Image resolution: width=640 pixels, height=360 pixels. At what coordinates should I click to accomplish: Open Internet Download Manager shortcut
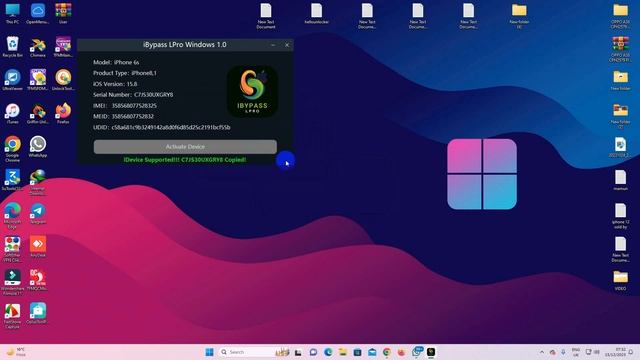[38, 182]
